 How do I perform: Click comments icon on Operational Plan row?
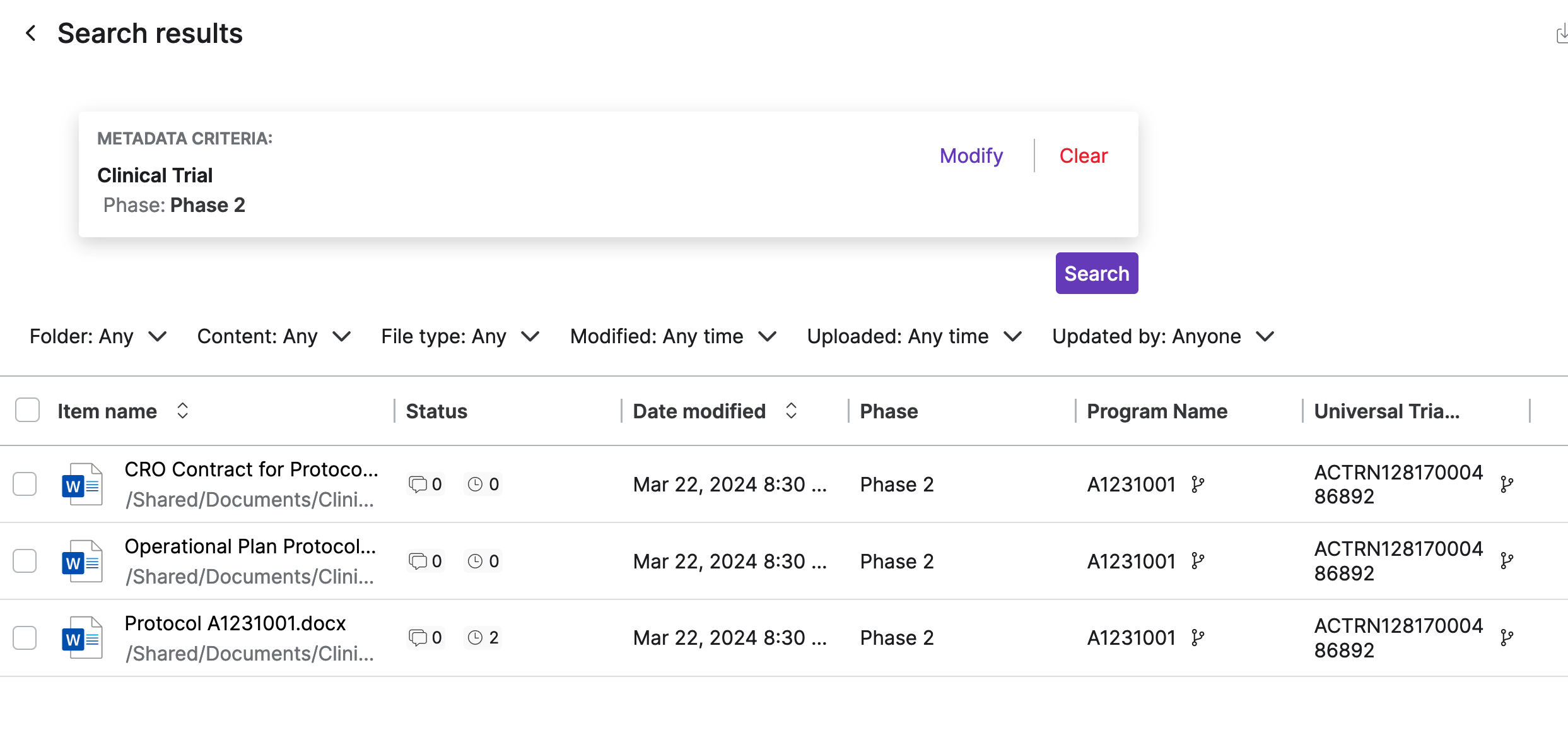(x=418, y=561)
